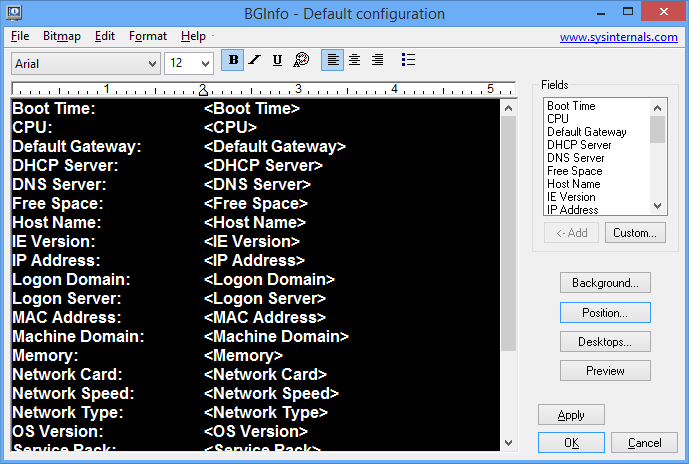Screen dimensions: 689x464
Task: Open the Desktops... settings
Action: (x=605, y=342)
